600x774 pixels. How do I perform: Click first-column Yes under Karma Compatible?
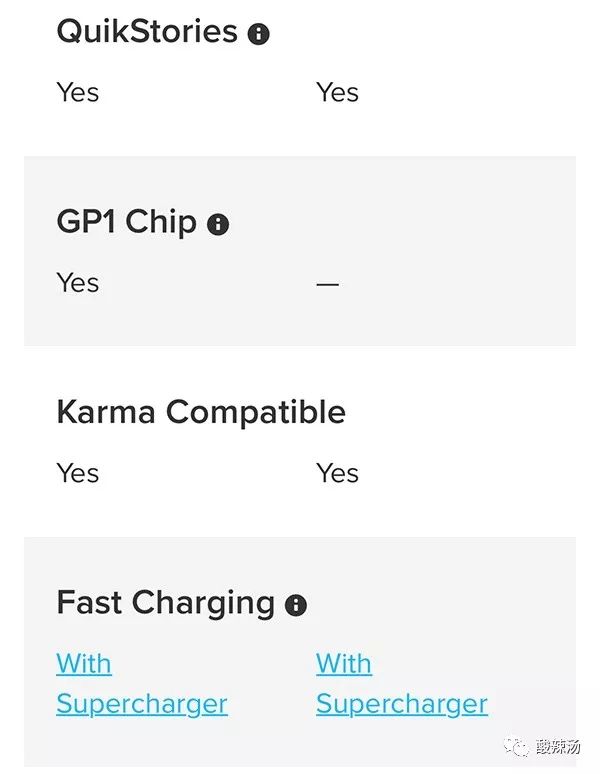click(x=77, y=473)
